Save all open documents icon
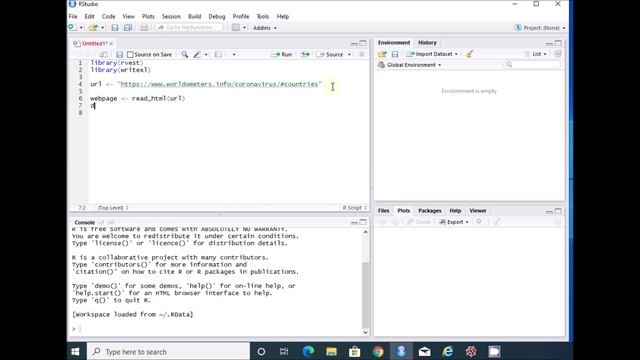The width and height of the screenshot is (640, 360). tap(128, 27)
